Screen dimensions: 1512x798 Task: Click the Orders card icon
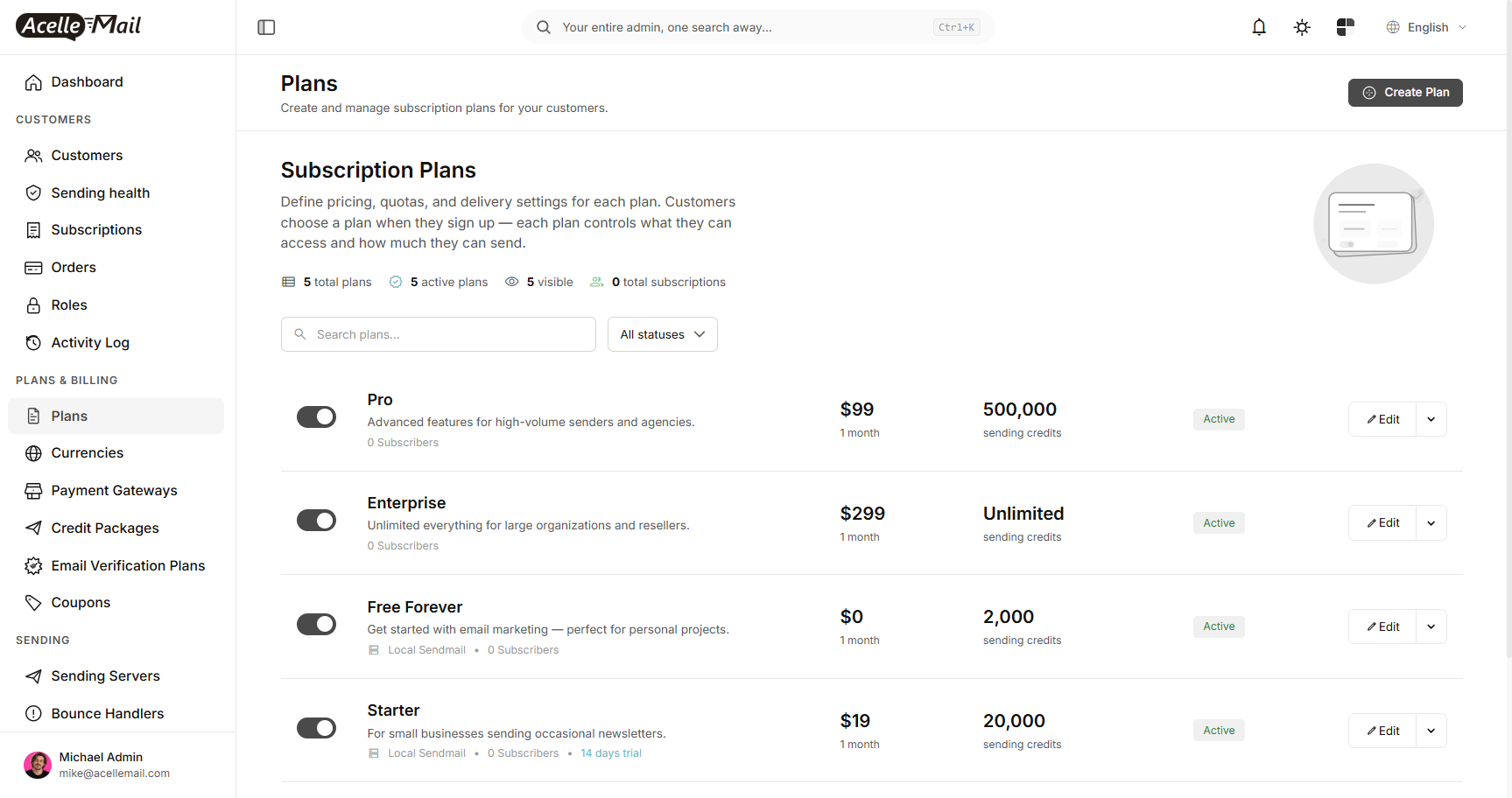(x=33, y=268)
